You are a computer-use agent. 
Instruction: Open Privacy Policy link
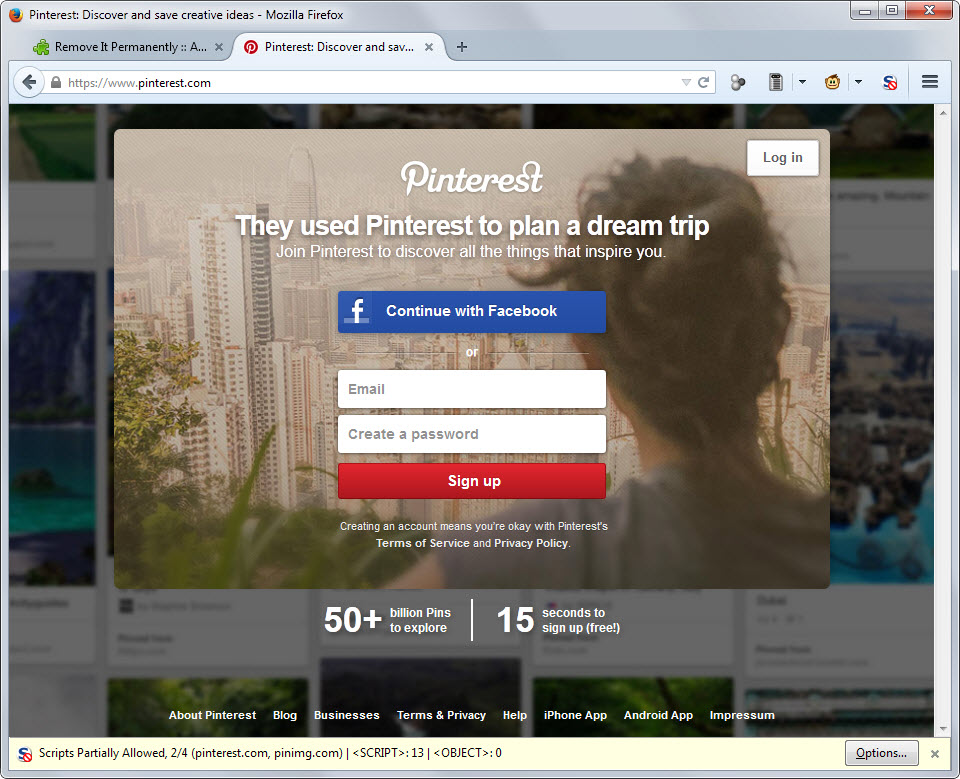click(531, 543)
